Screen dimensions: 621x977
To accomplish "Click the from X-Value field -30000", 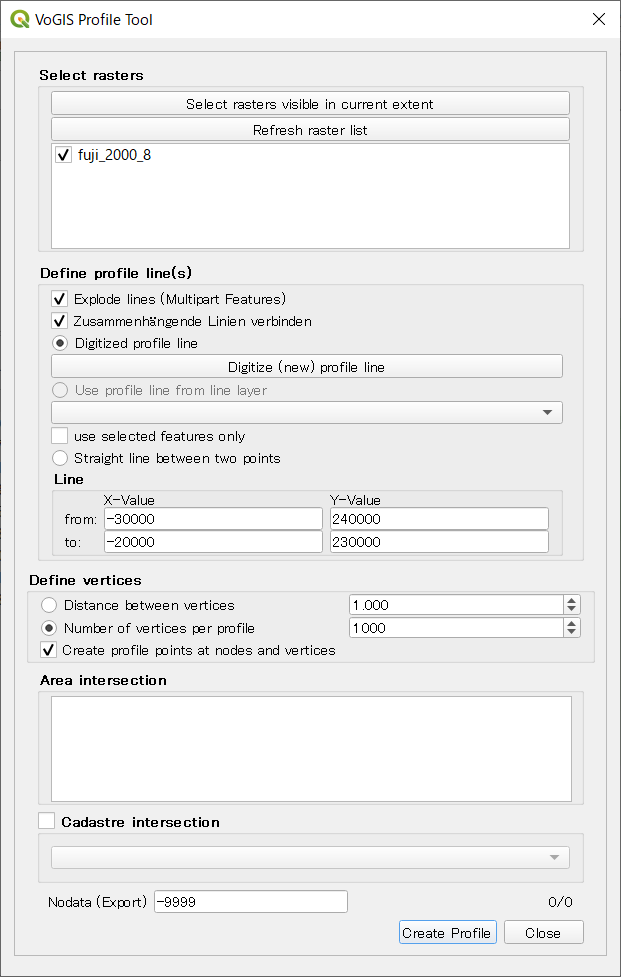I will 213,519.
